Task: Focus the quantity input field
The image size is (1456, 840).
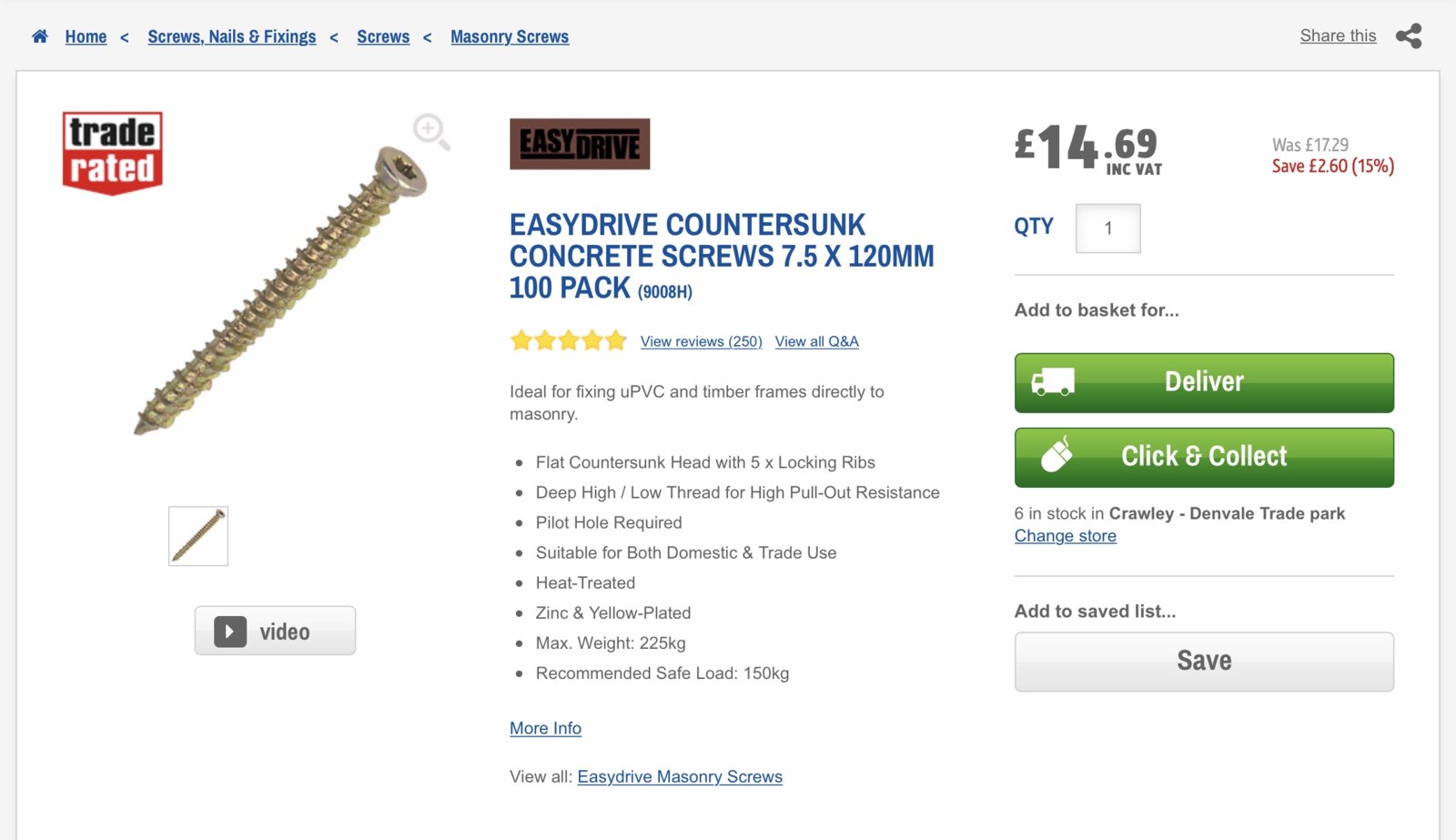Action: [1107, 228]
